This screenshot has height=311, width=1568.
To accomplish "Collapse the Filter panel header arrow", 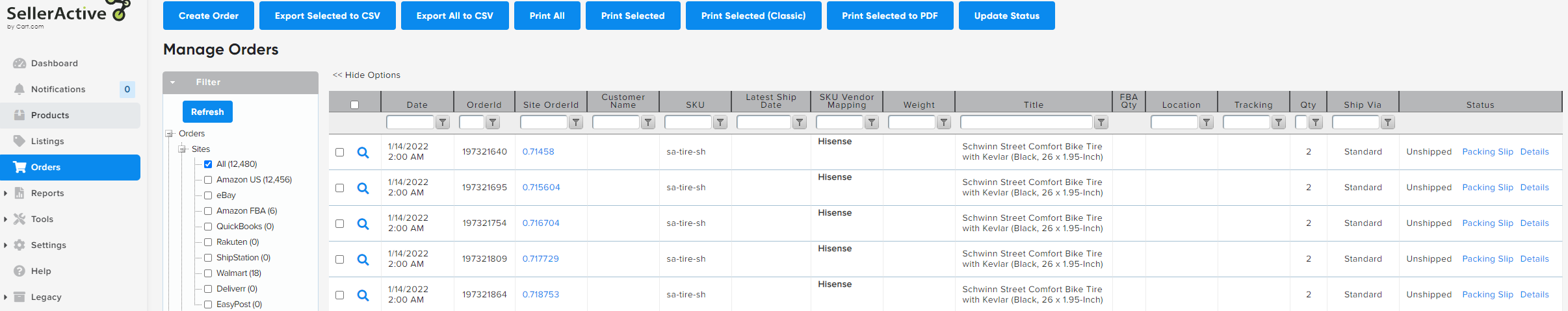I will click(x=173, y=82).
